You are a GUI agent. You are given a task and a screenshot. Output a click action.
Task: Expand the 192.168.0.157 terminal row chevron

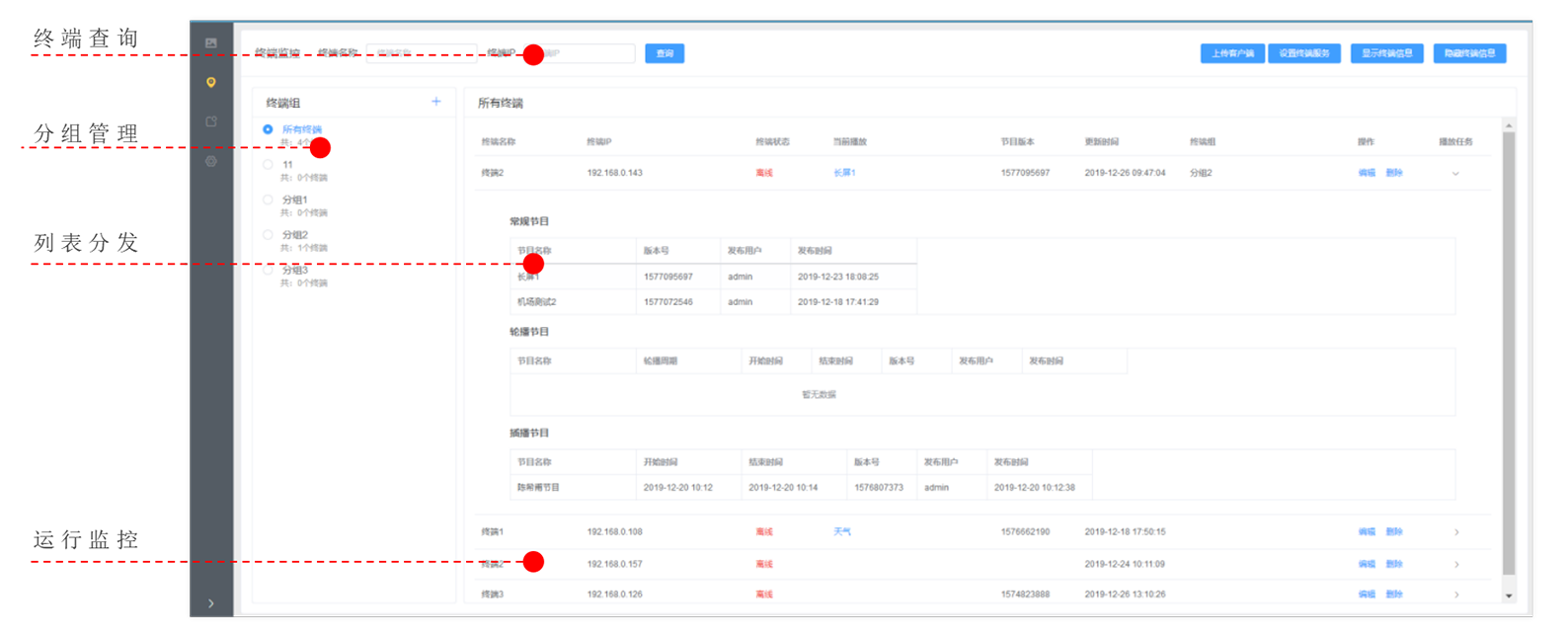[1456, 565]
